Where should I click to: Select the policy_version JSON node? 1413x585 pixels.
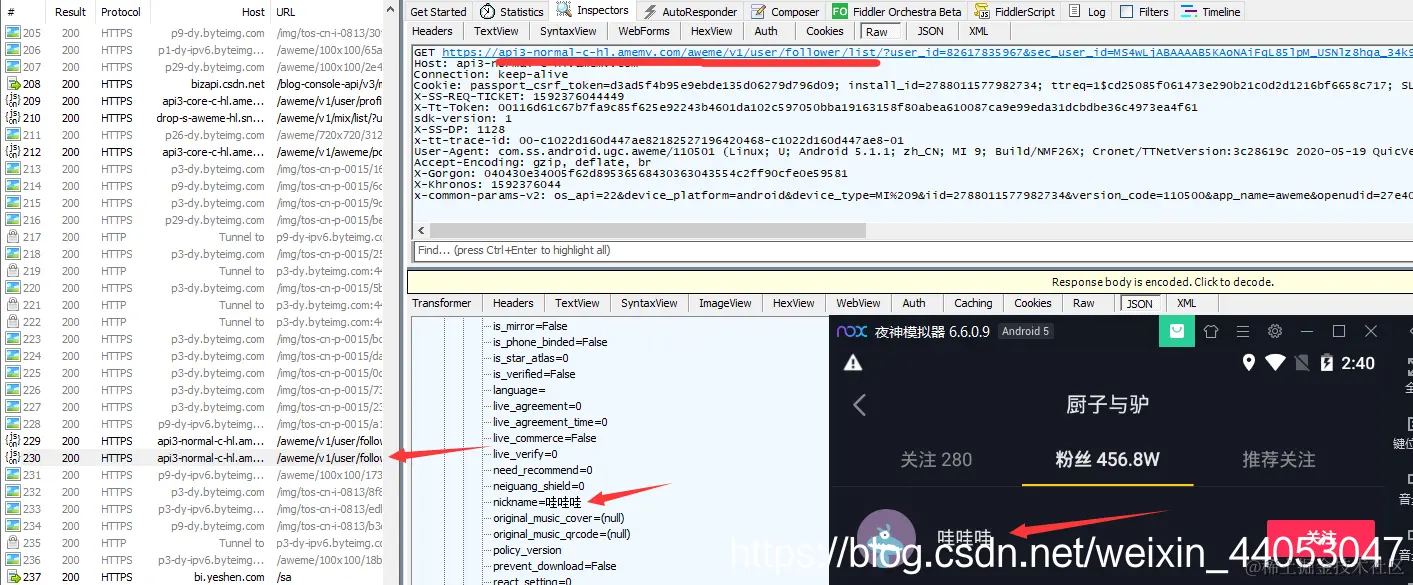click(x=527, y=550)
